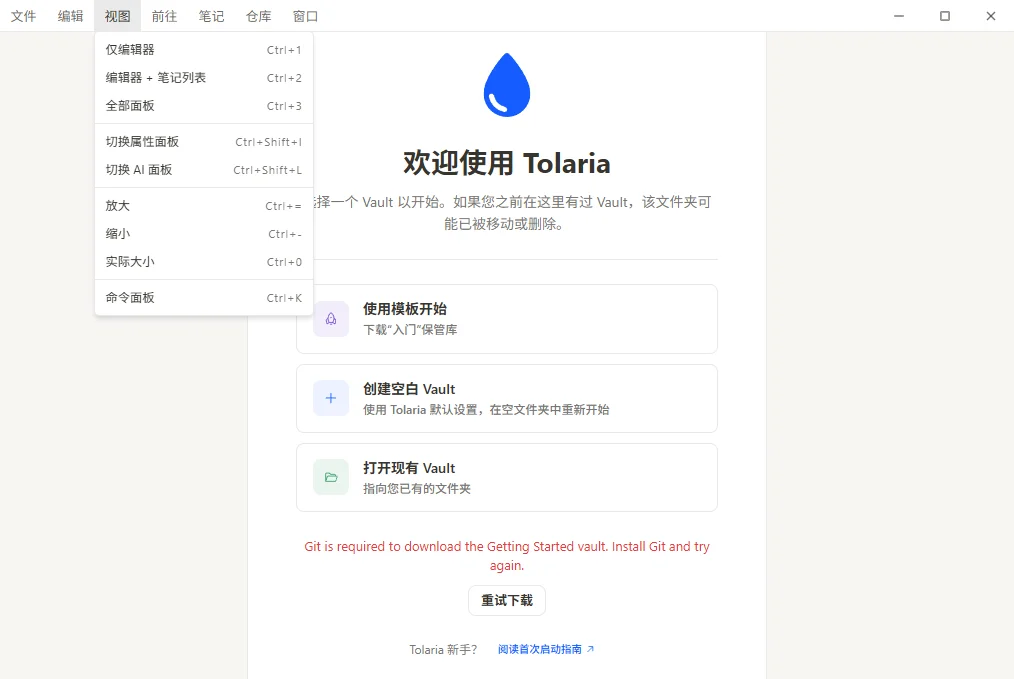Maximize the Tolaria window
The height and width of the screenshot is (679, 1014).
coord(945,16)
